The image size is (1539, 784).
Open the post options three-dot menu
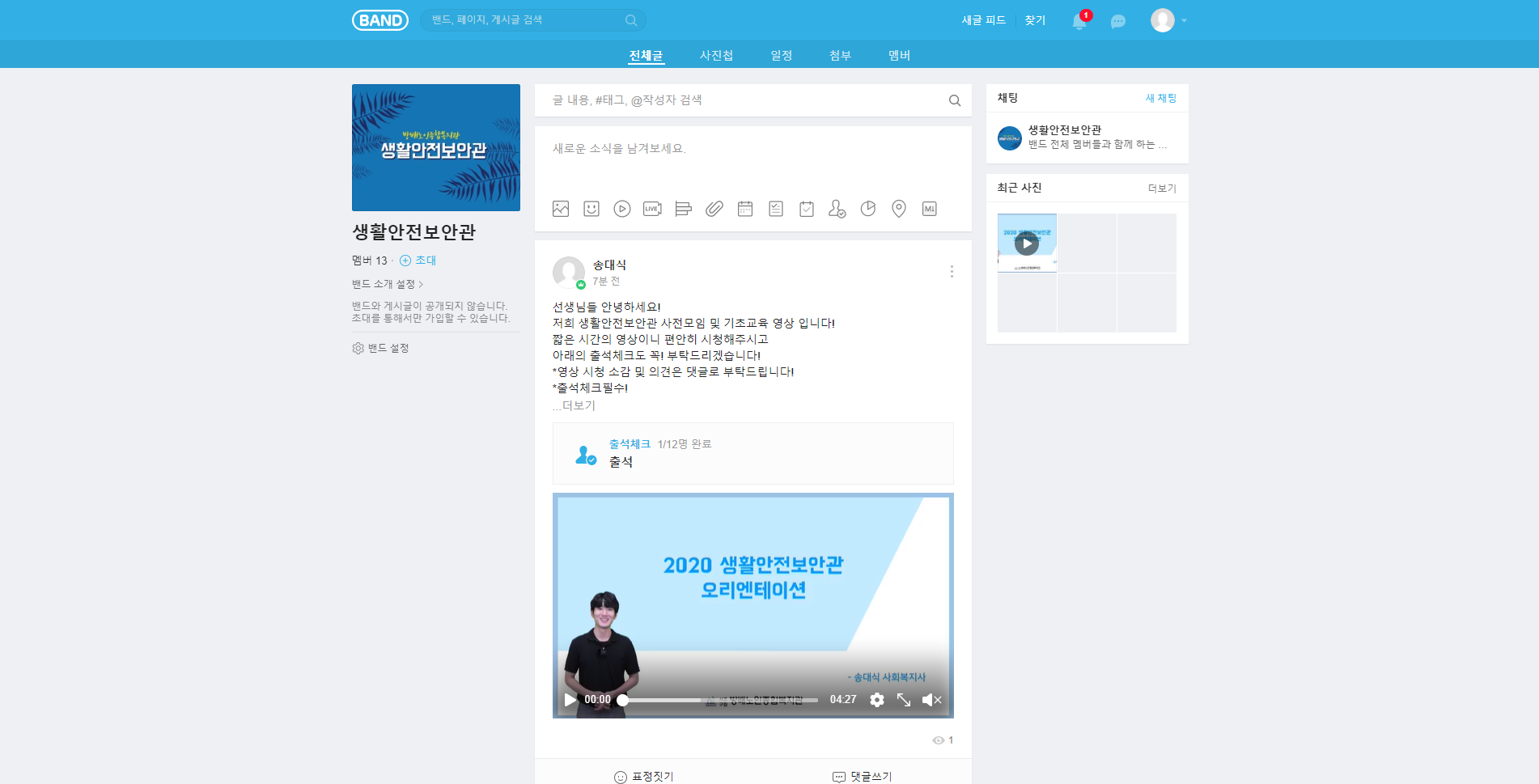click(952, 272)
